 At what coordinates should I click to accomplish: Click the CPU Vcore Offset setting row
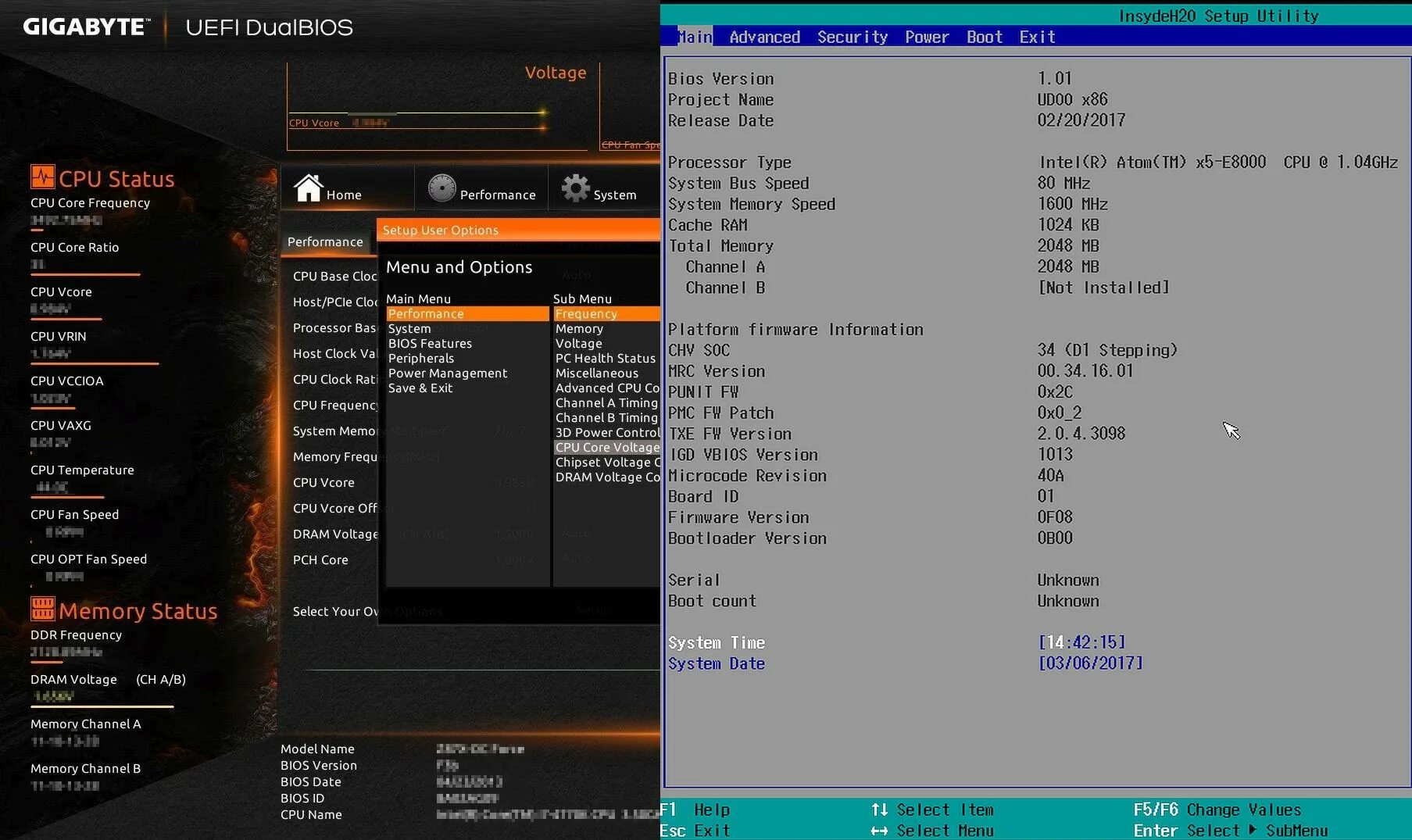334,508
